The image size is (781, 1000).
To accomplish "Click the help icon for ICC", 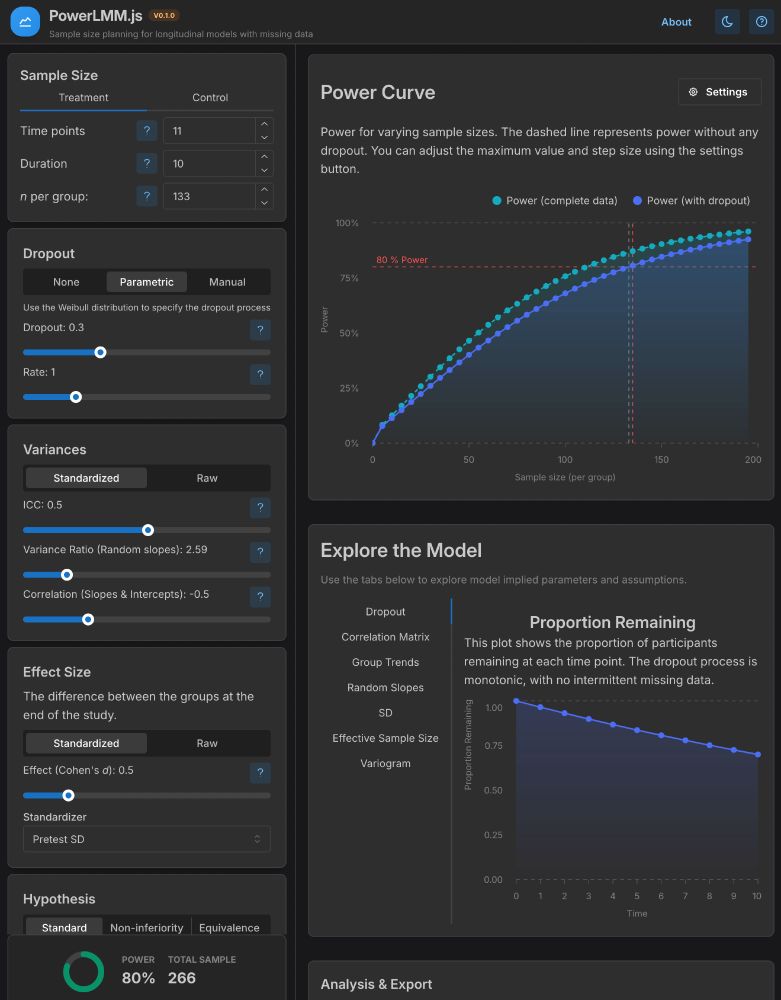I will pos(260,508).
